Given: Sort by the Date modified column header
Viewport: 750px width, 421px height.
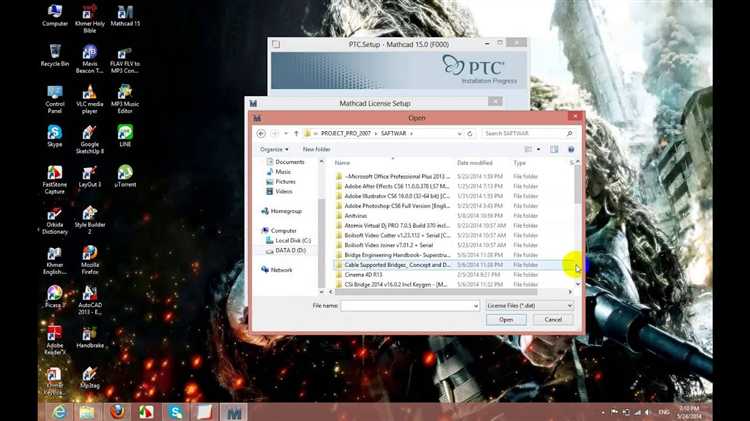Looking at the screenshot, I should coord(474,163).
